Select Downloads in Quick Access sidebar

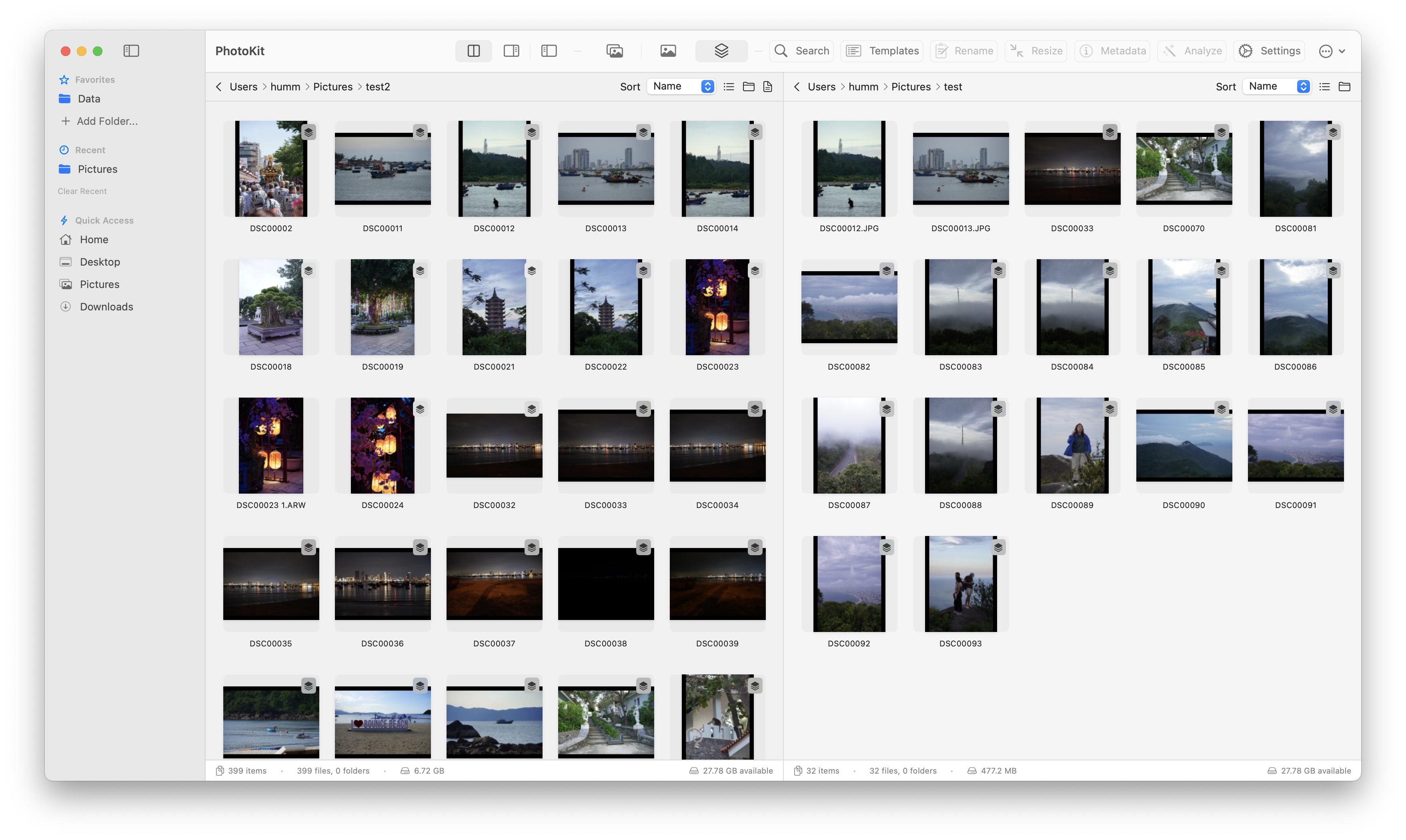106,307
